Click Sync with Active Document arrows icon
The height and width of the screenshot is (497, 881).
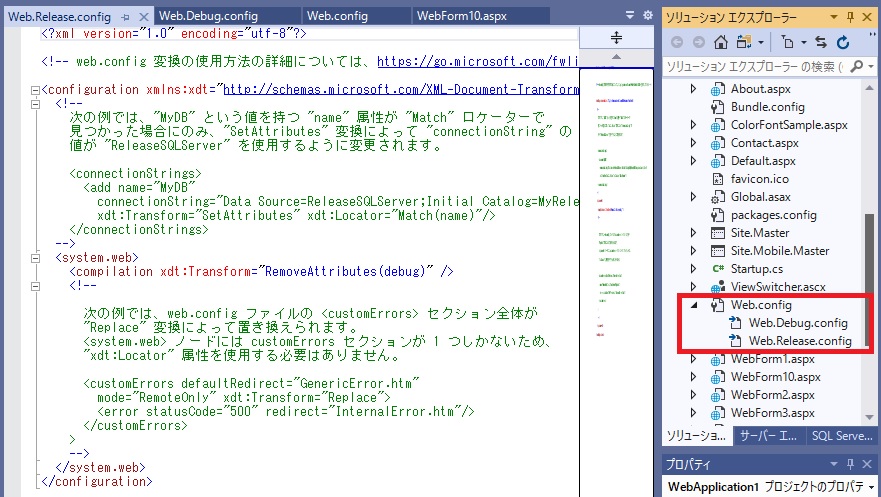point(821,42)
